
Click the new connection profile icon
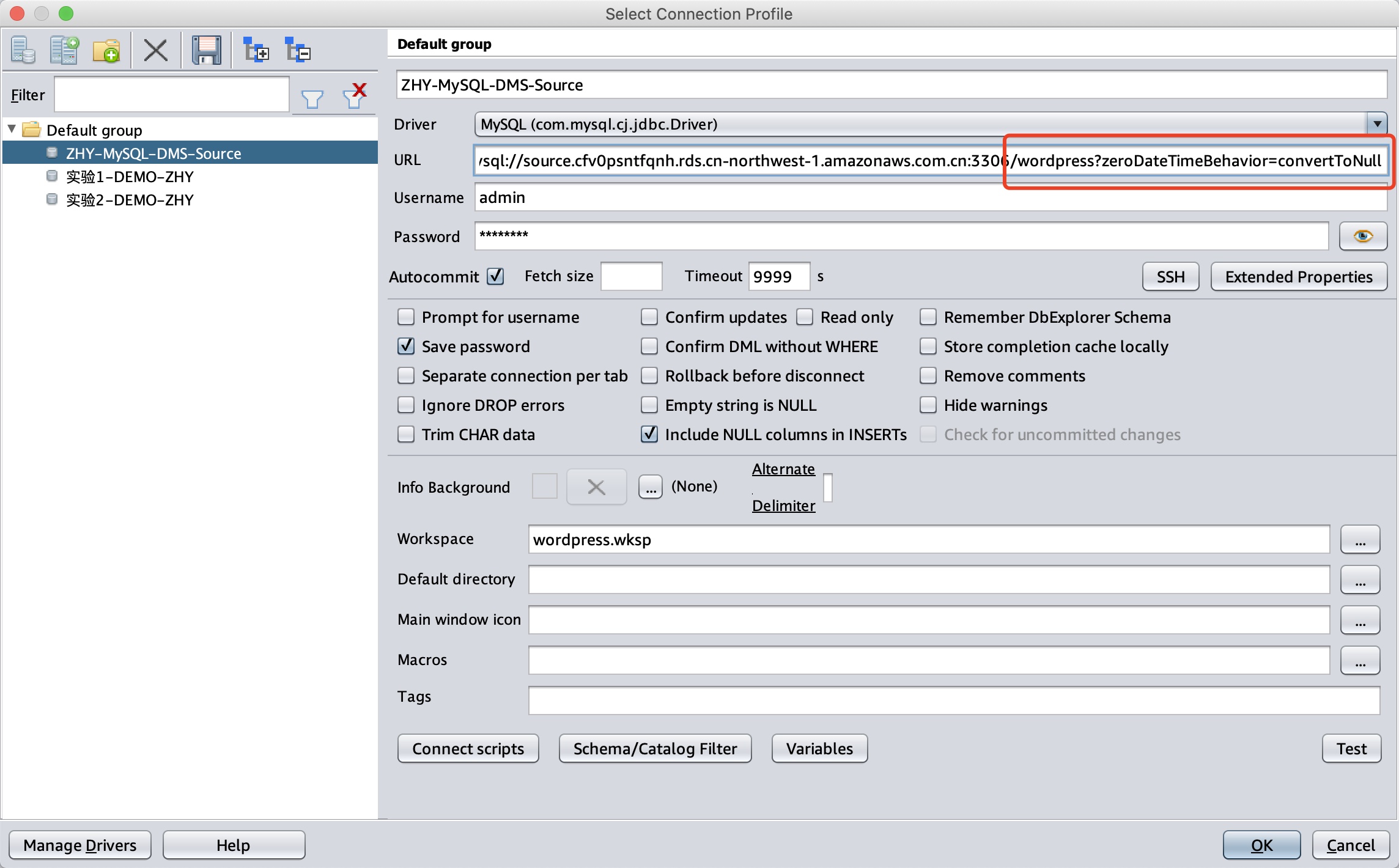[x=23, y=50]
